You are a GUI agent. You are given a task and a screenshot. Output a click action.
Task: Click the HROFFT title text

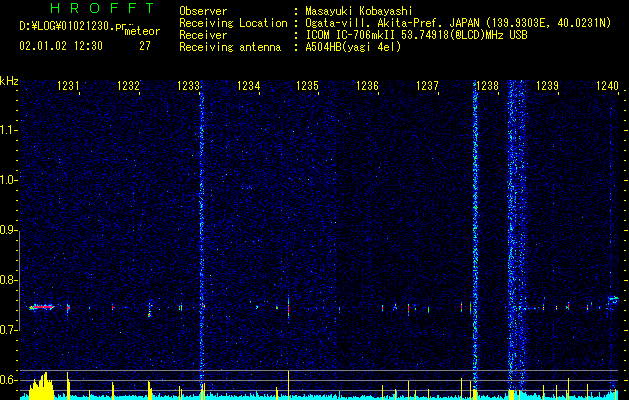click(x=103, y=8)
